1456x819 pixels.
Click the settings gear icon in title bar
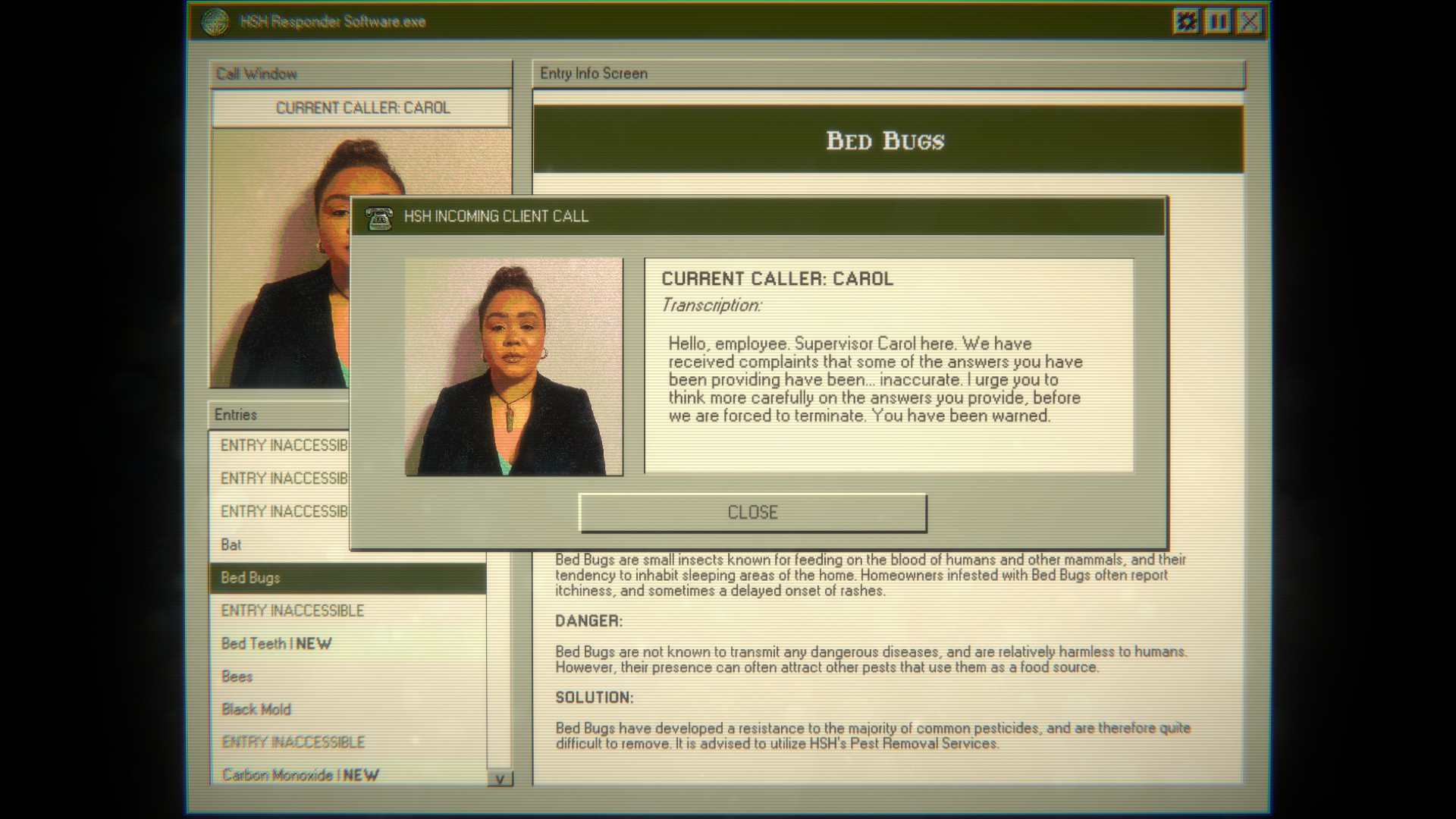1186,21
